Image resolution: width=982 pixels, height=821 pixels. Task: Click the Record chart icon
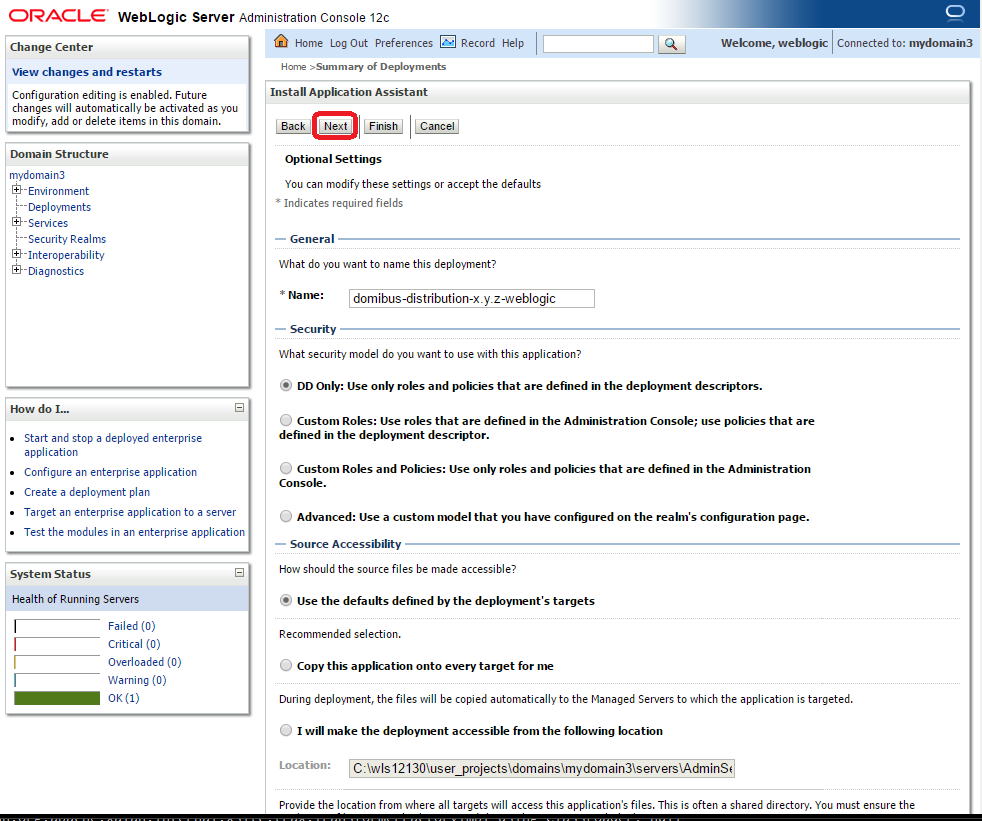click(x=448, y=42)
